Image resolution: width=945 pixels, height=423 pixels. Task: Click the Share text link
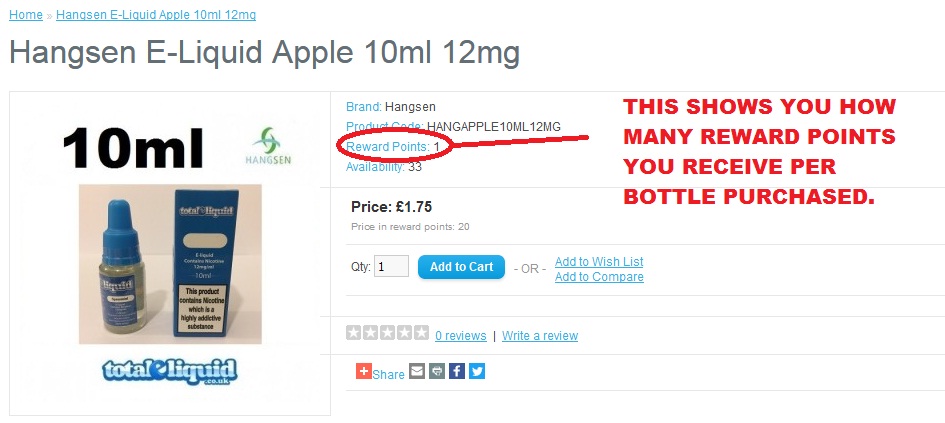pyautogui.click(x=388, y=374)
